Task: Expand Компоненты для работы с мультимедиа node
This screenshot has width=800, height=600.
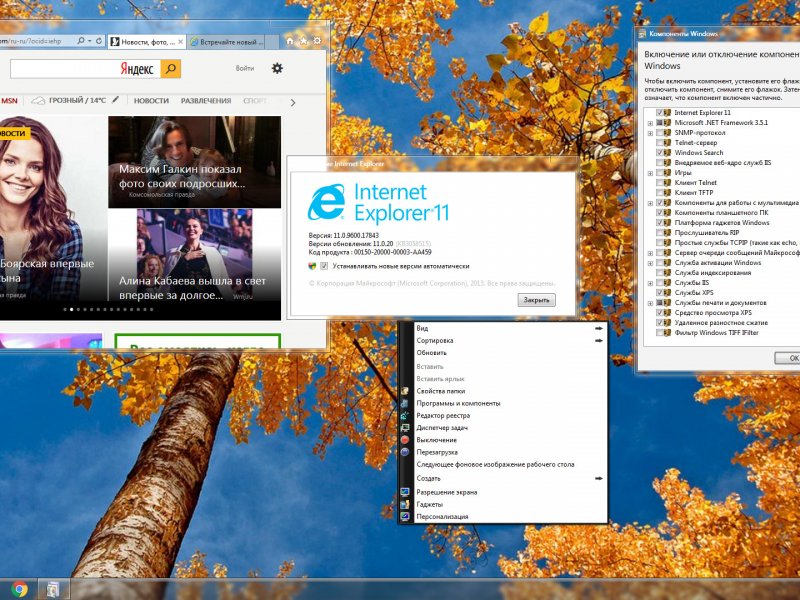Action: tap(650, 203)
